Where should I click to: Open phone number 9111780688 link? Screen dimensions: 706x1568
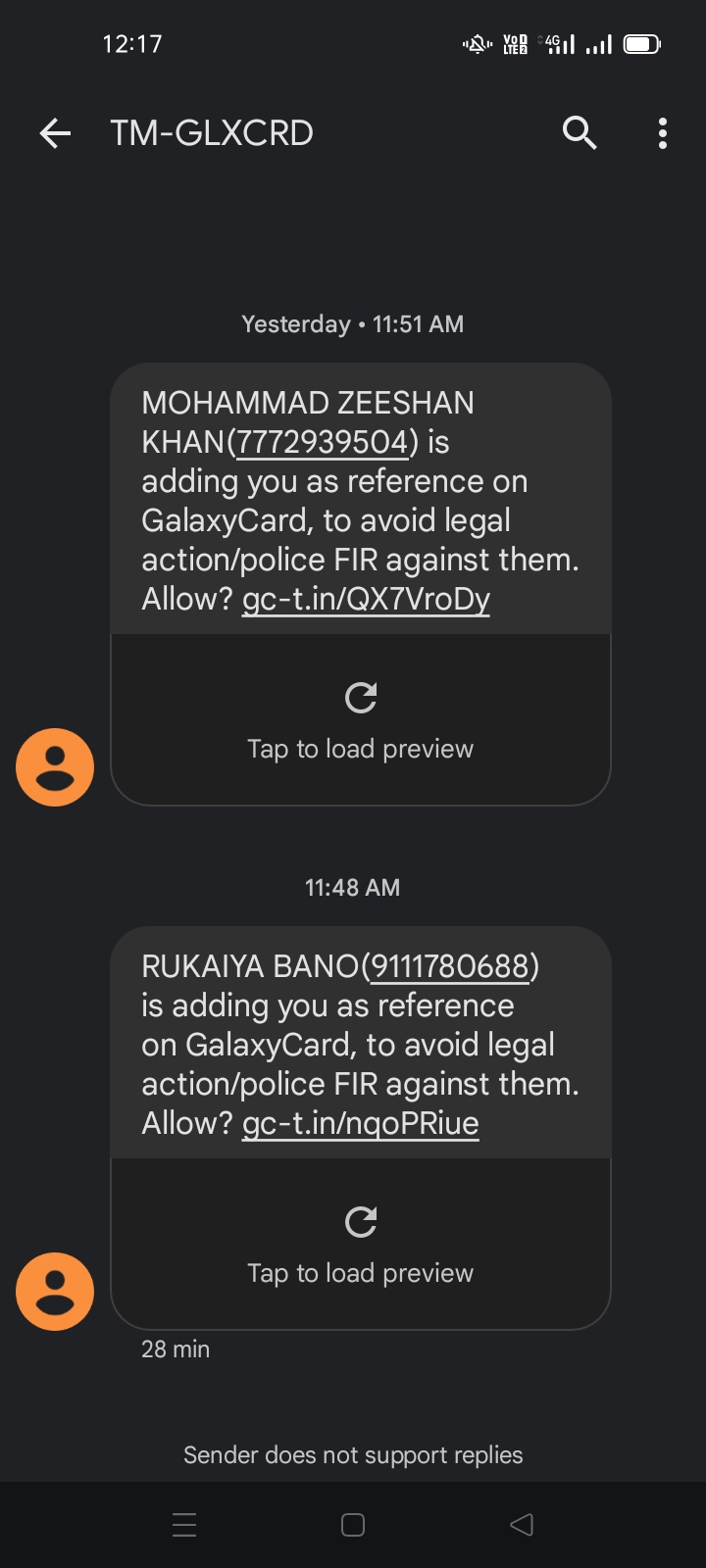451,966
